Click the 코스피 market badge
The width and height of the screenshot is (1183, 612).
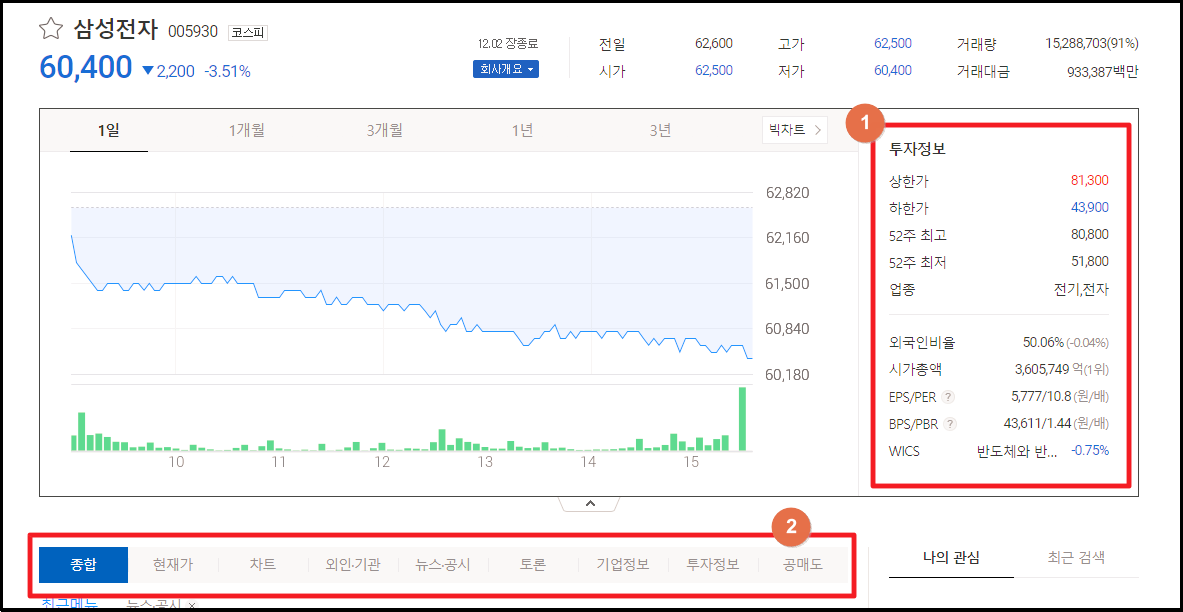click(x=247, y=32)
